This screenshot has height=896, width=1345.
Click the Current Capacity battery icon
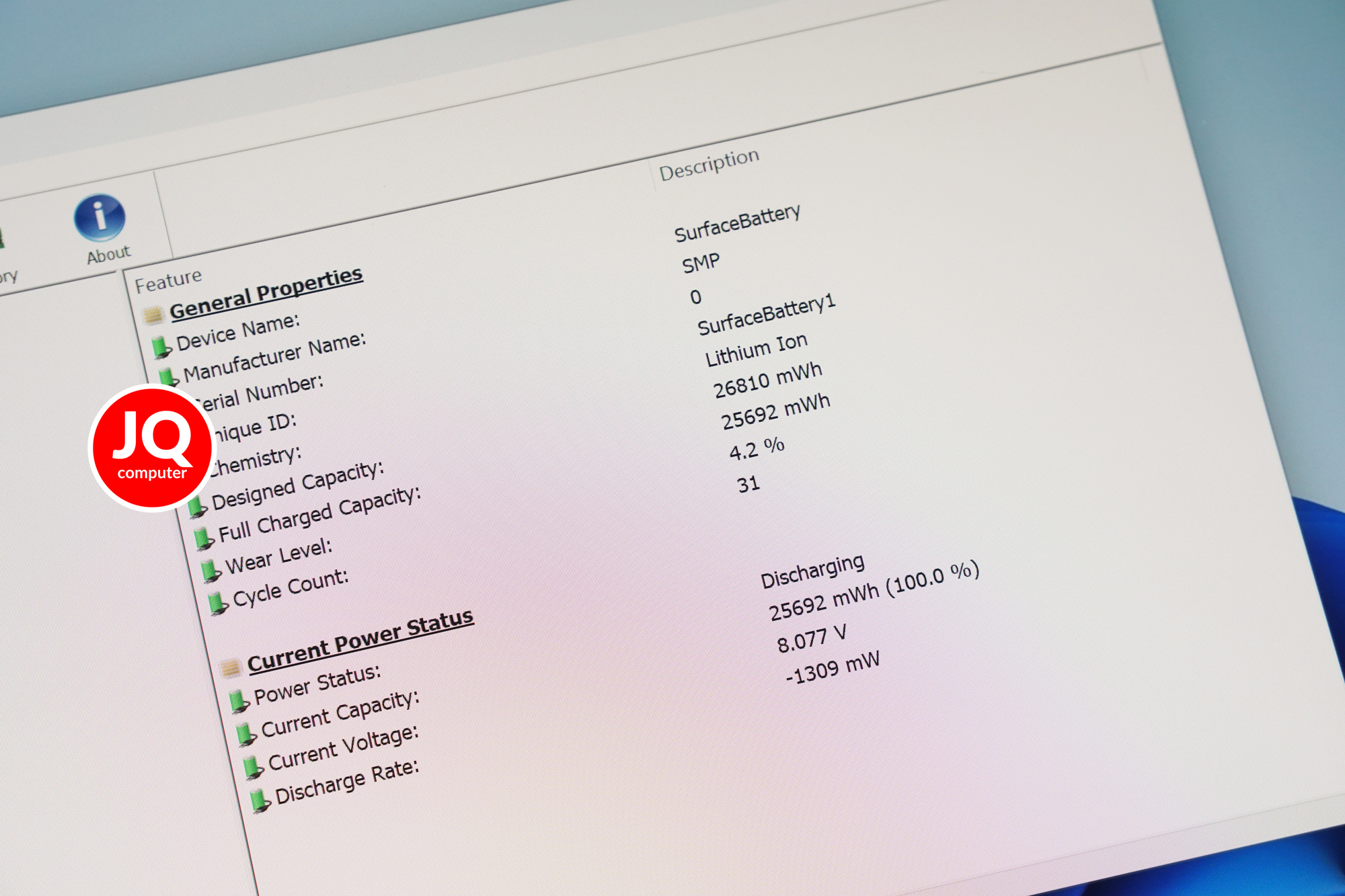click(246, 733)
